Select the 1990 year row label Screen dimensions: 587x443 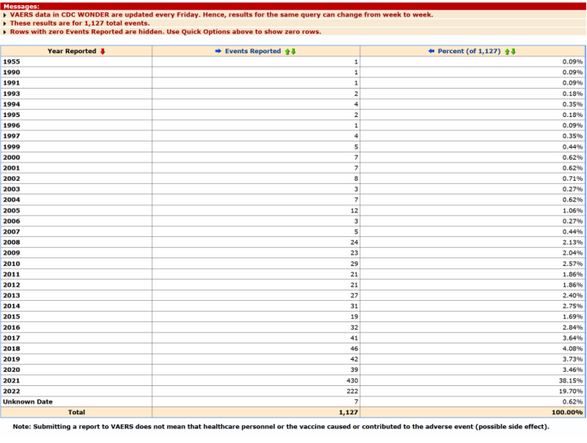tap(12, 72)
